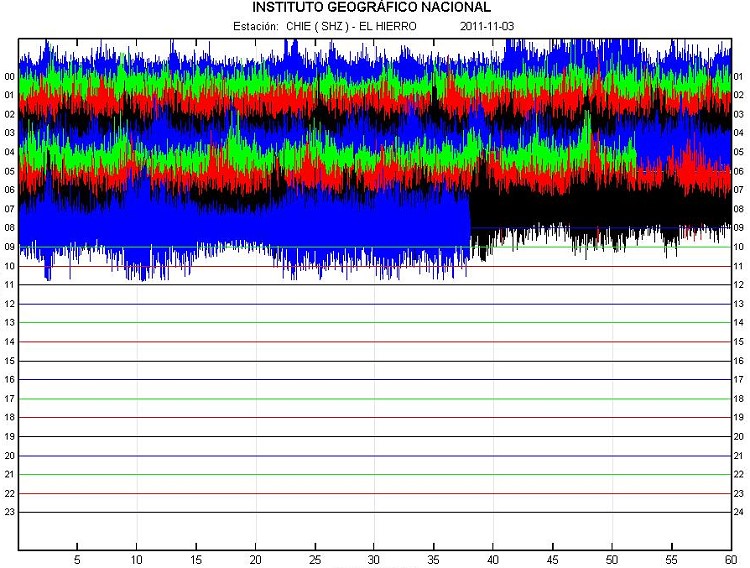Viewport: 750px width, 568px height.
Task: Select the date 2011-11-03
Action: coord(487,26)
